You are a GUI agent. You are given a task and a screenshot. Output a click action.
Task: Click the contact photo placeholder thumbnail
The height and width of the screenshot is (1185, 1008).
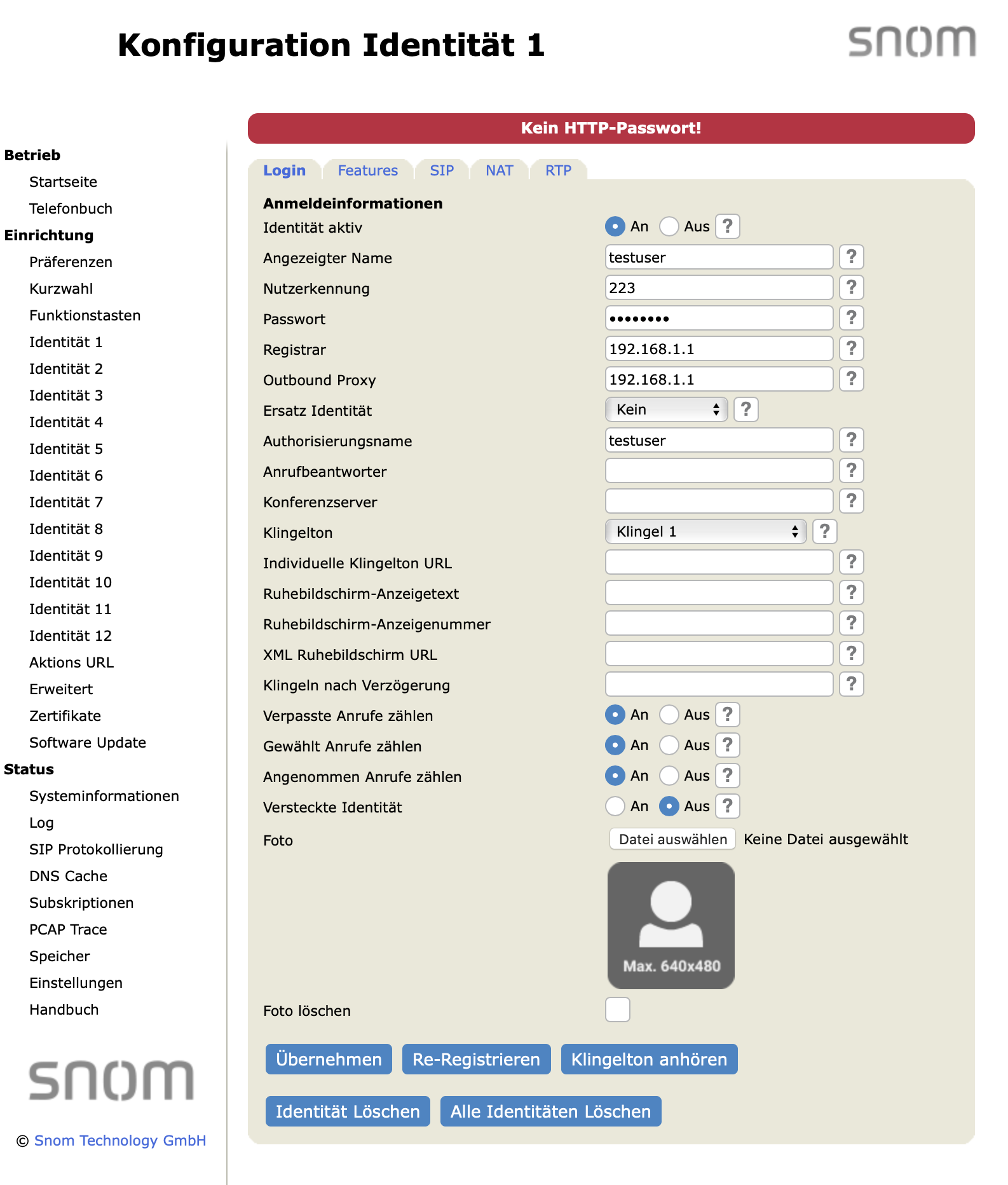coord(671,926)
